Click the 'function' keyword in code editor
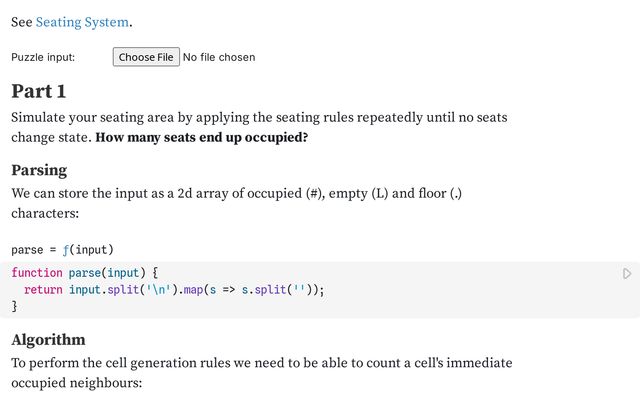The width and height of the screenshot is (640, 400). (37, 272)
